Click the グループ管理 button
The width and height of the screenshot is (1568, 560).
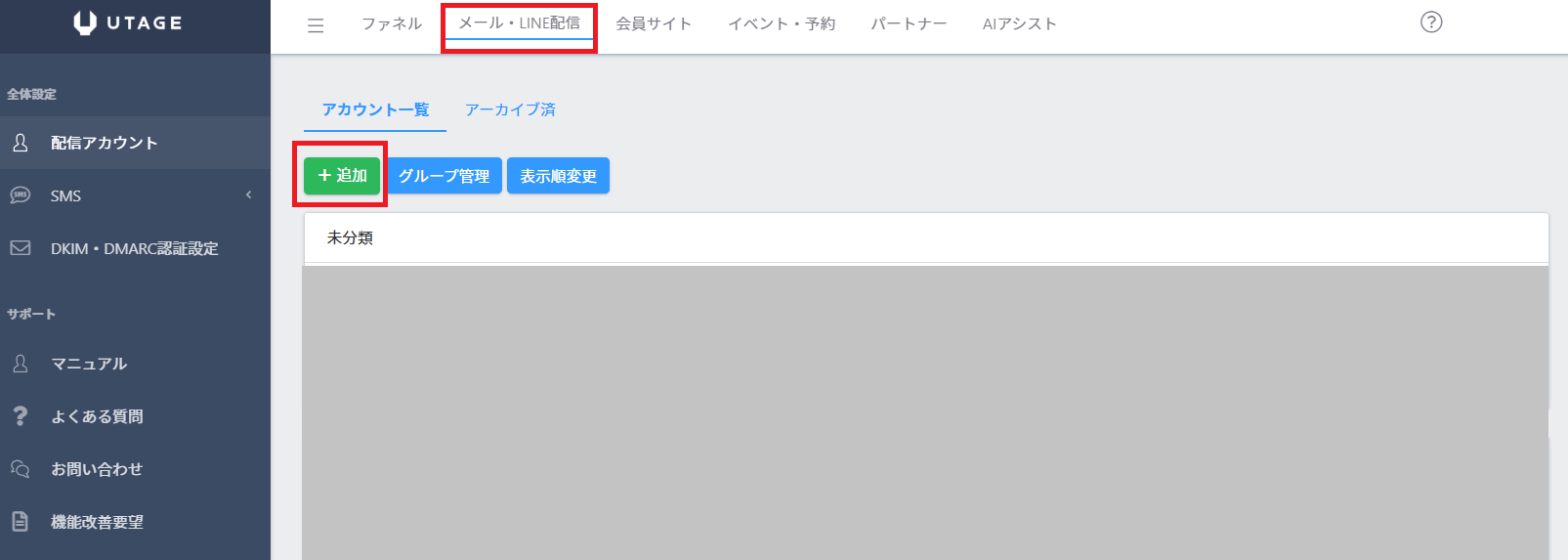point(445,176)
